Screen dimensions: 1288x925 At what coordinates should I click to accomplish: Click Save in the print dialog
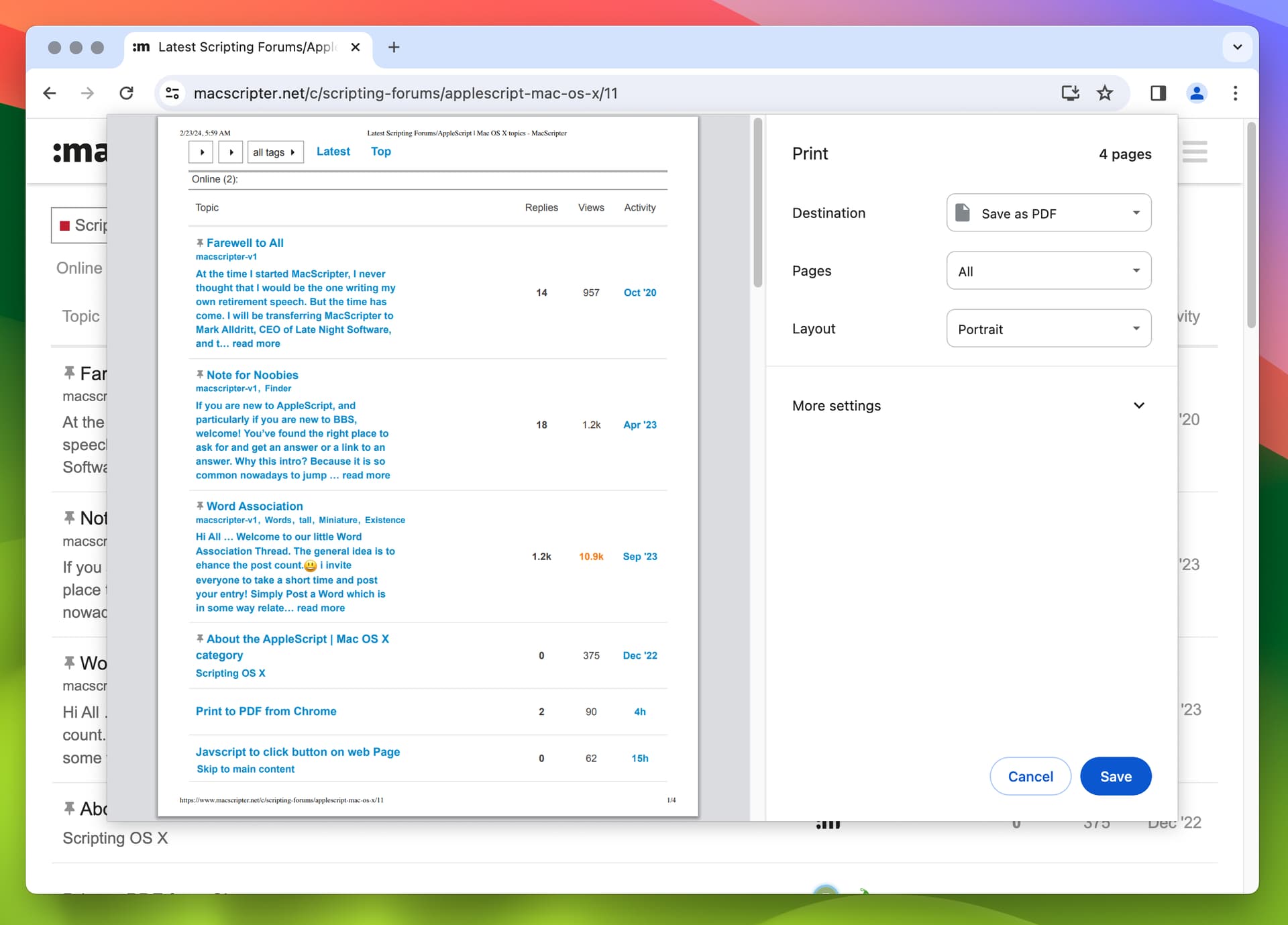coord(1116,776)
